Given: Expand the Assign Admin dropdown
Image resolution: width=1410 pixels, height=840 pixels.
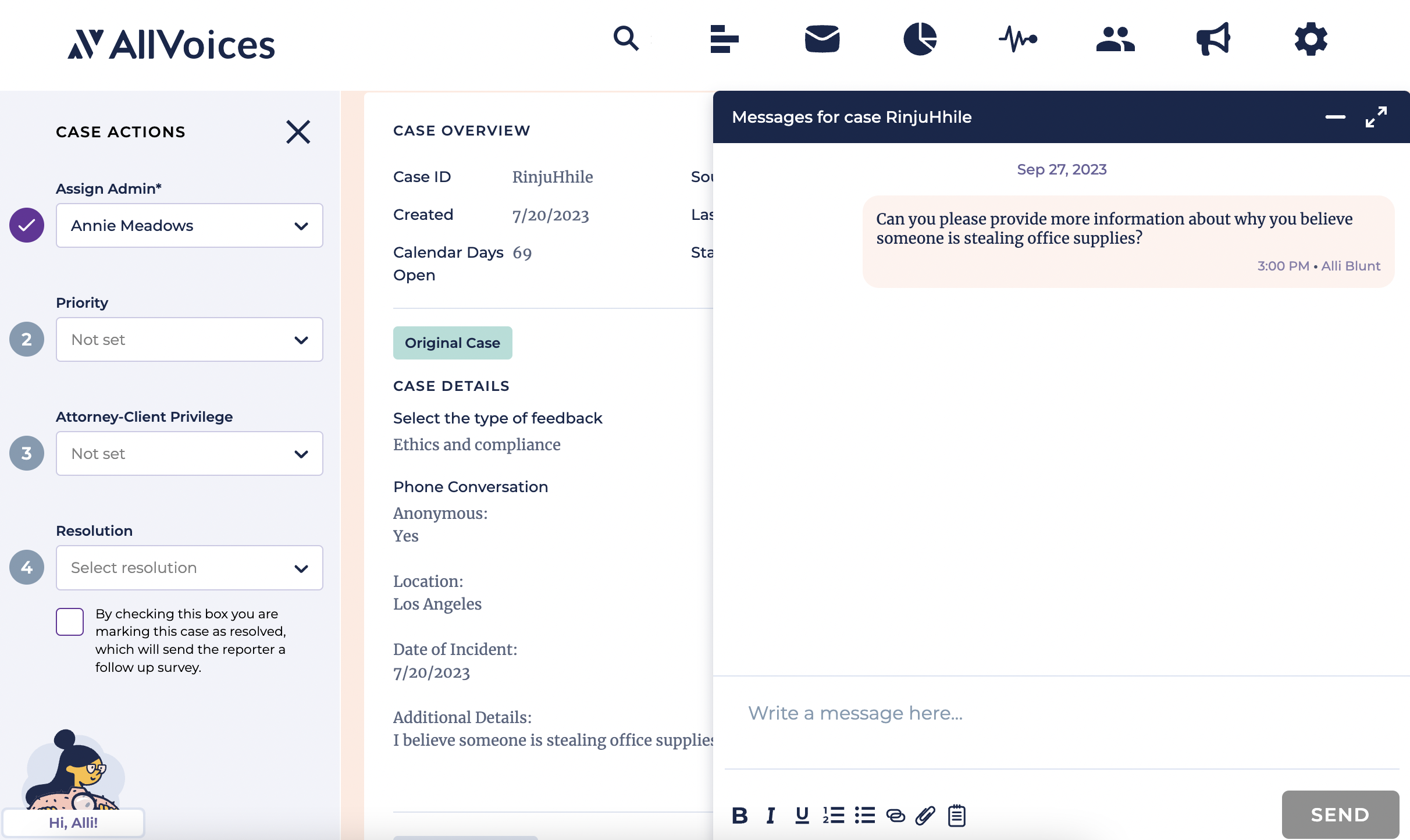Looking at the screenshot, I should (x=190, y=226).
